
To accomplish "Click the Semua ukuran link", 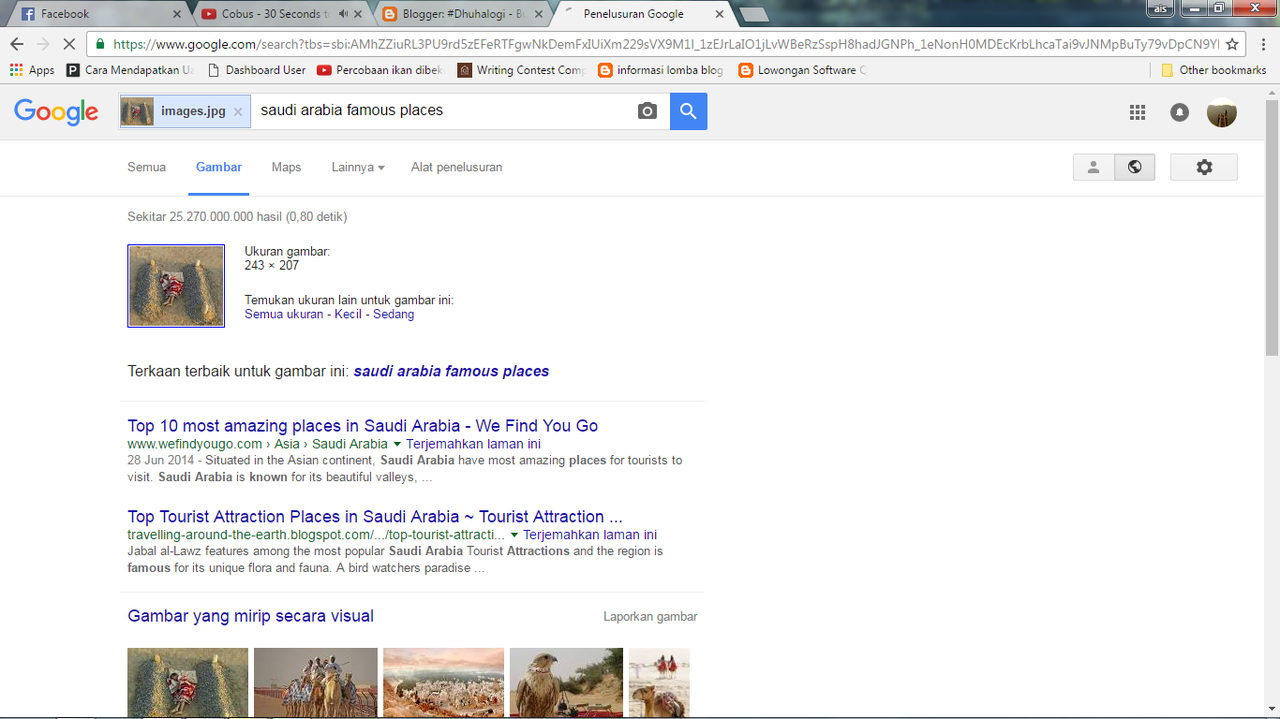I will coord(284,314).
